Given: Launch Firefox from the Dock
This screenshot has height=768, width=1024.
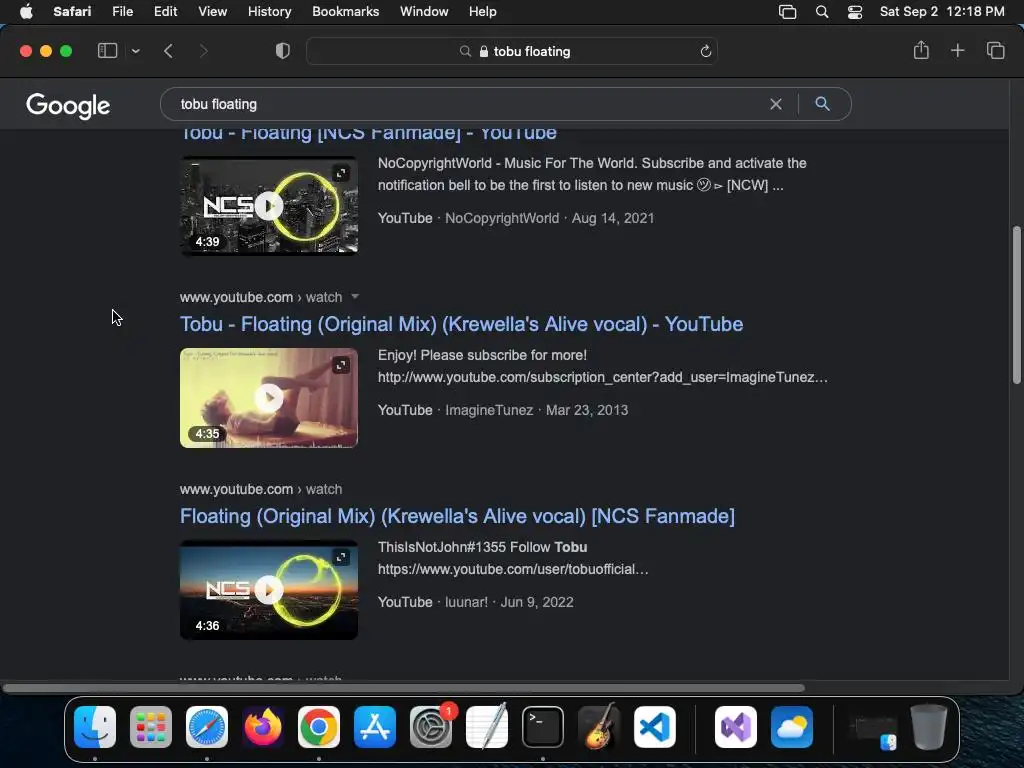Looking at the screenshot, I should pyautogui.click(x=263, y=727).
